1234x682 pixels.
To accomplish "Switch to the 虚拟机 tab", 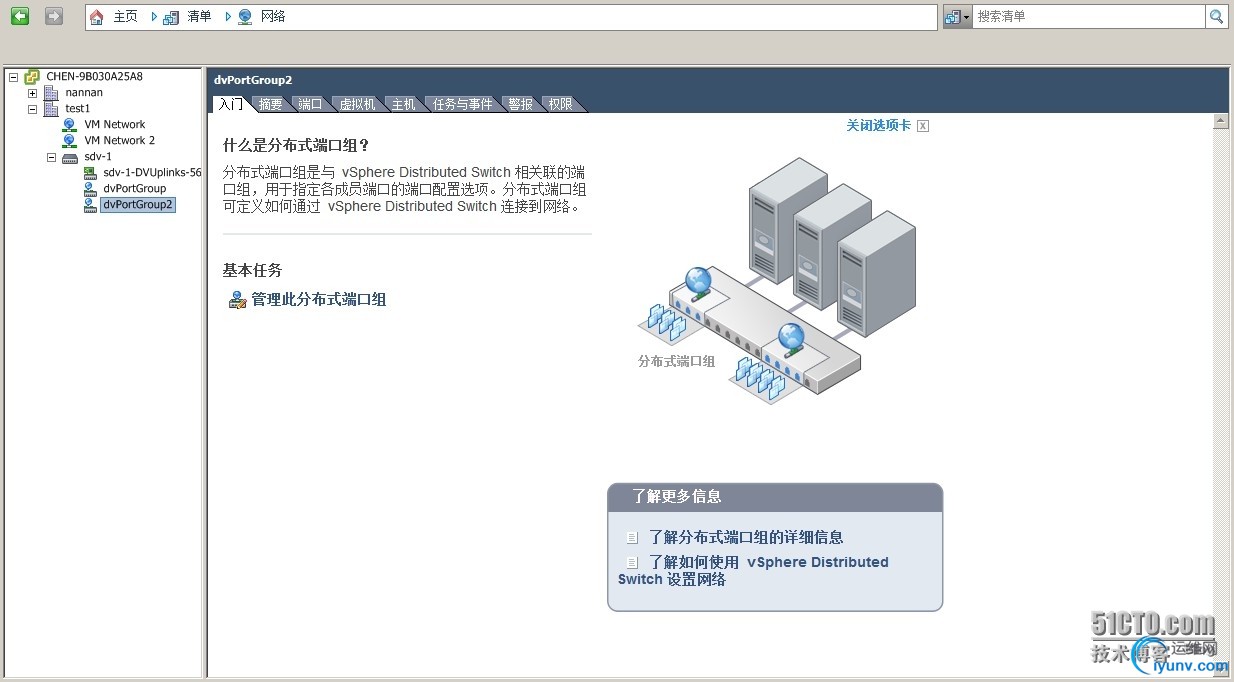I will click(x=357, y=104).
